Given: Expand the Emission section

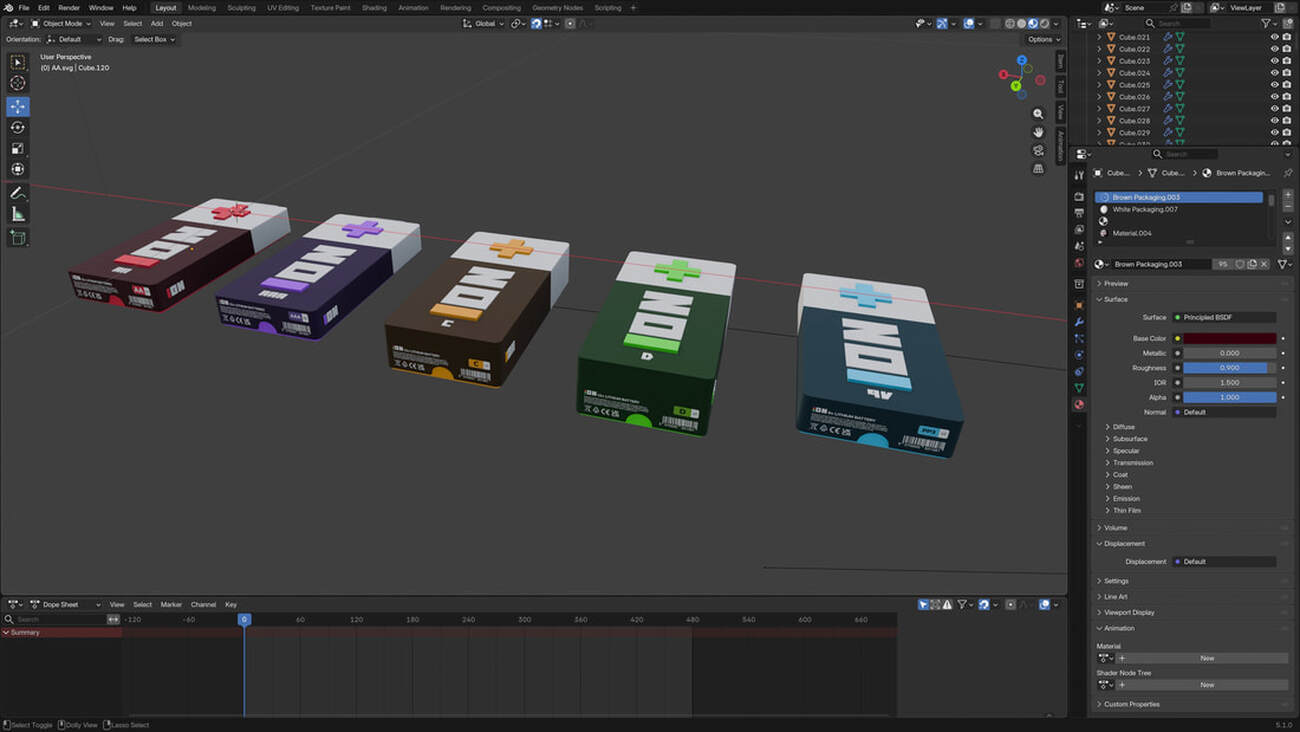Looking at the screenshot, I should 1127,498.
